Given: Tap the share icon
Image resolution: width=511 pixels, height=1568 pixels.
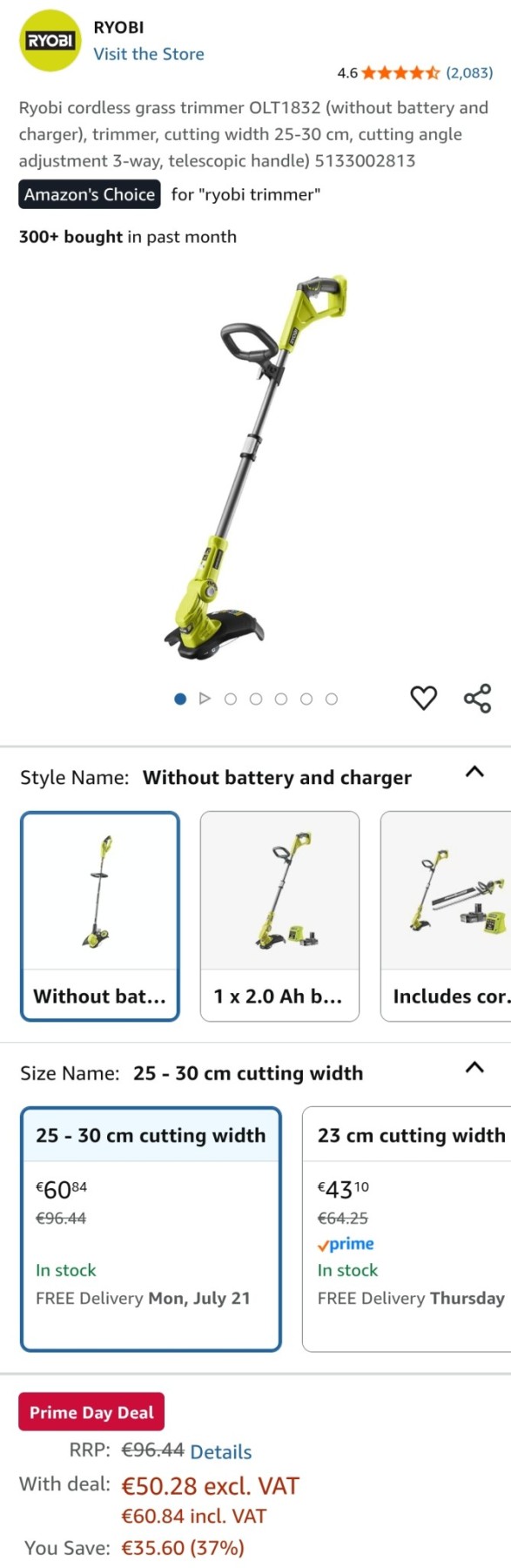Looking at the screenshot, I should click(x=477, y=698).
